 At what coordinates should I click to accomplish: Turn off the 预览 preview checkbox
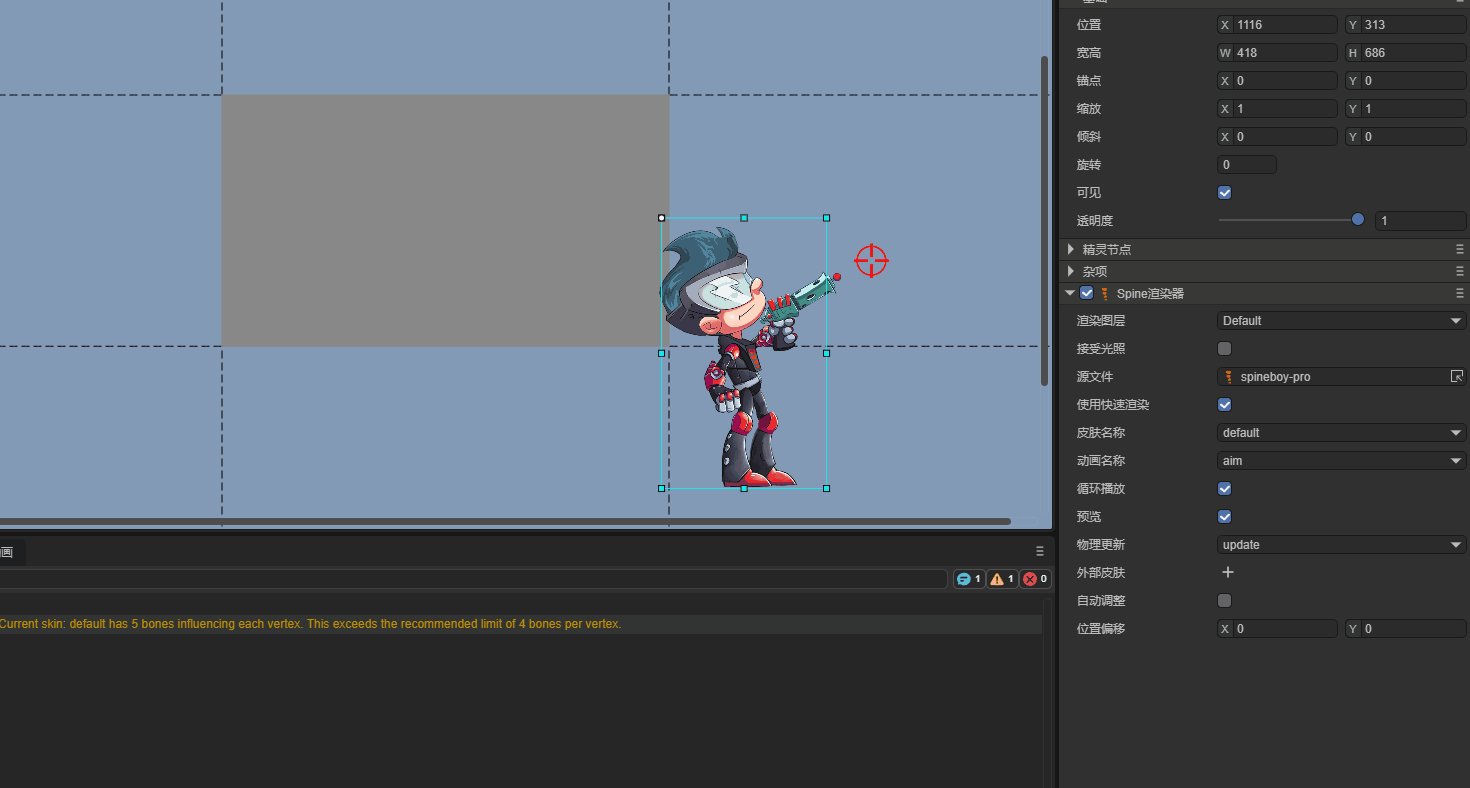click(1224, 517)
